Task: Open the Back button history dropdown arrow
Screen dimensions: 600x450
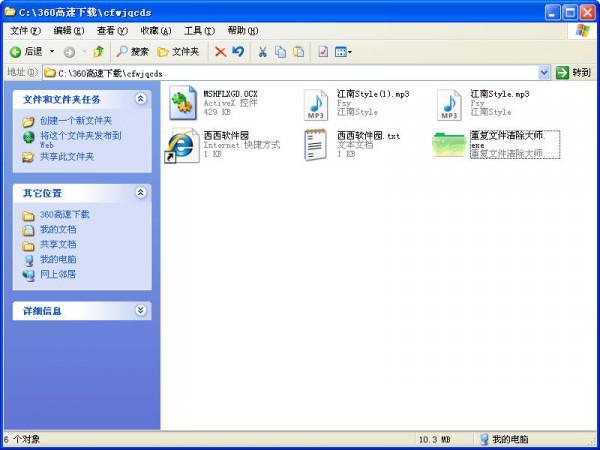Action: click(52, 52)
